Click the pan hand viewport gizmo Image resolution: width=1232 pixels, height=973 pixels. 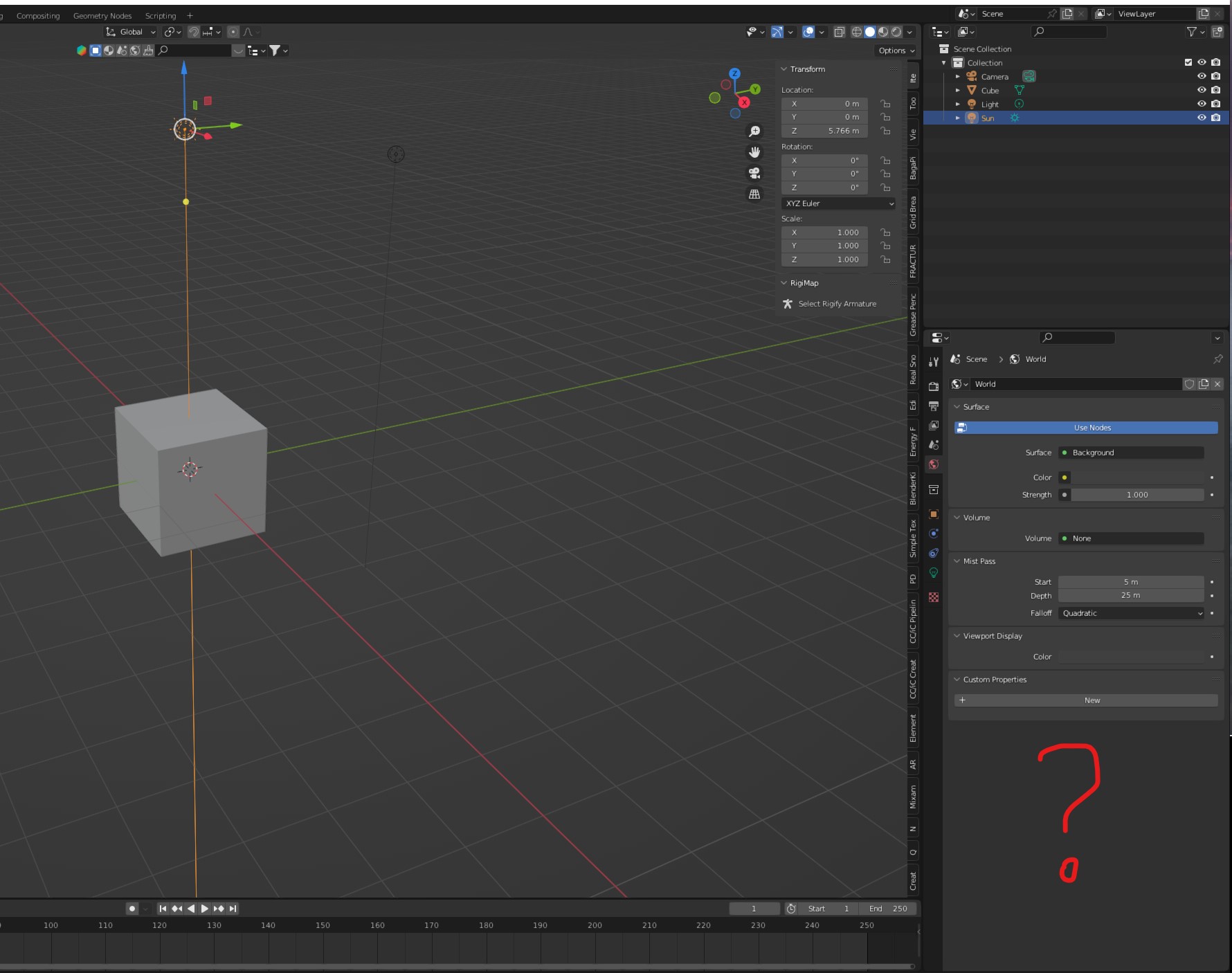[754, 152]
